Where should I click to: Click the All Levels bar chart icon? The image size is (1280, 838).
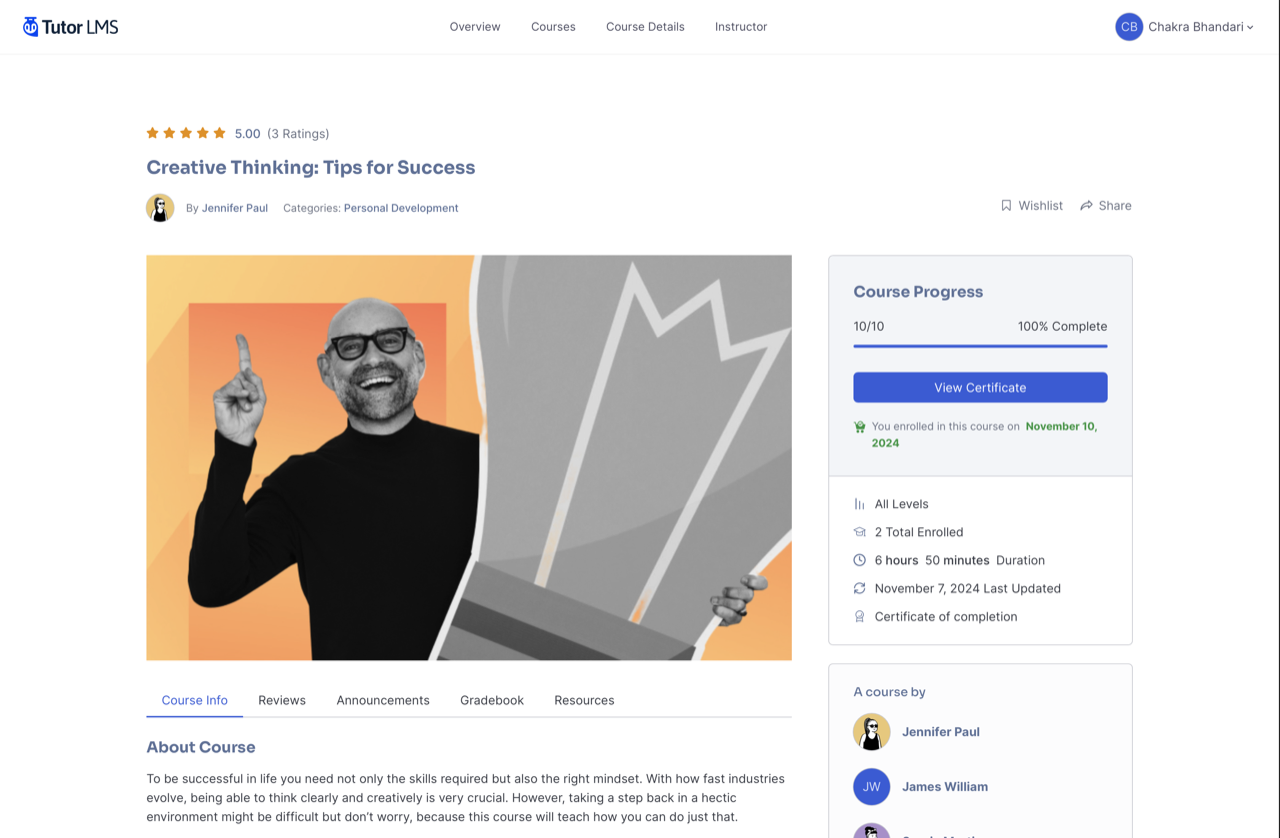point(859,504)
